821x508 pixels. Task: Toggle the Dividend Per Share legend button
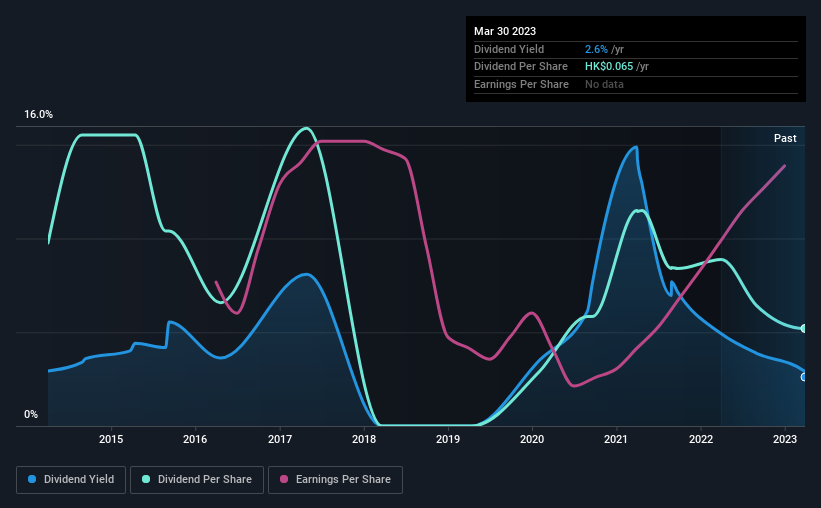tap(197, 480)
